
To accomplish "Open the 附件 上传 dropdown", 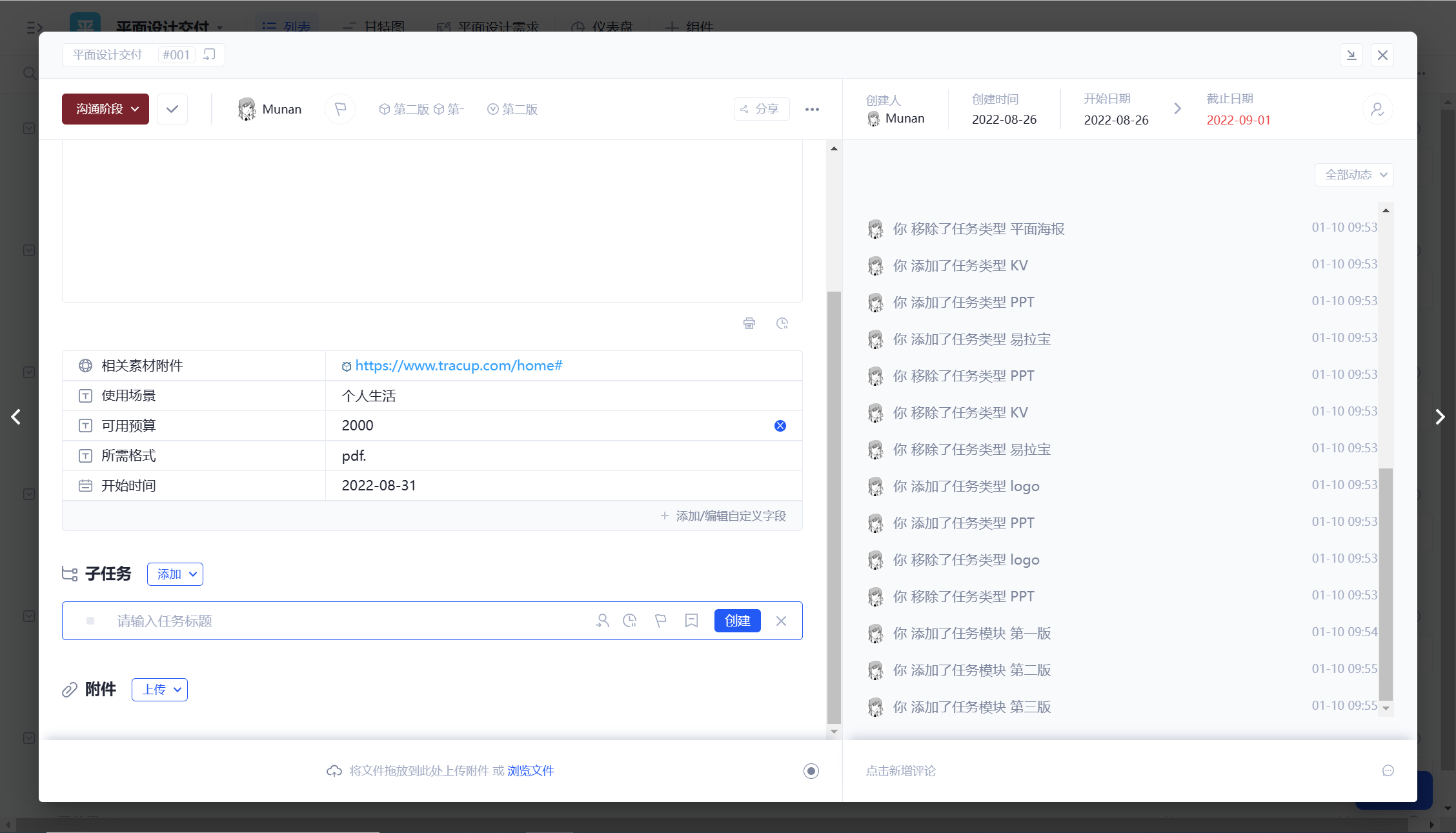I will 159,690.
